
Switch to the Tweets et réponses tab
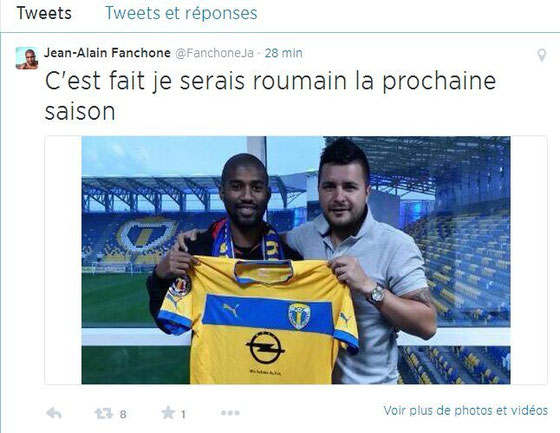181,14
